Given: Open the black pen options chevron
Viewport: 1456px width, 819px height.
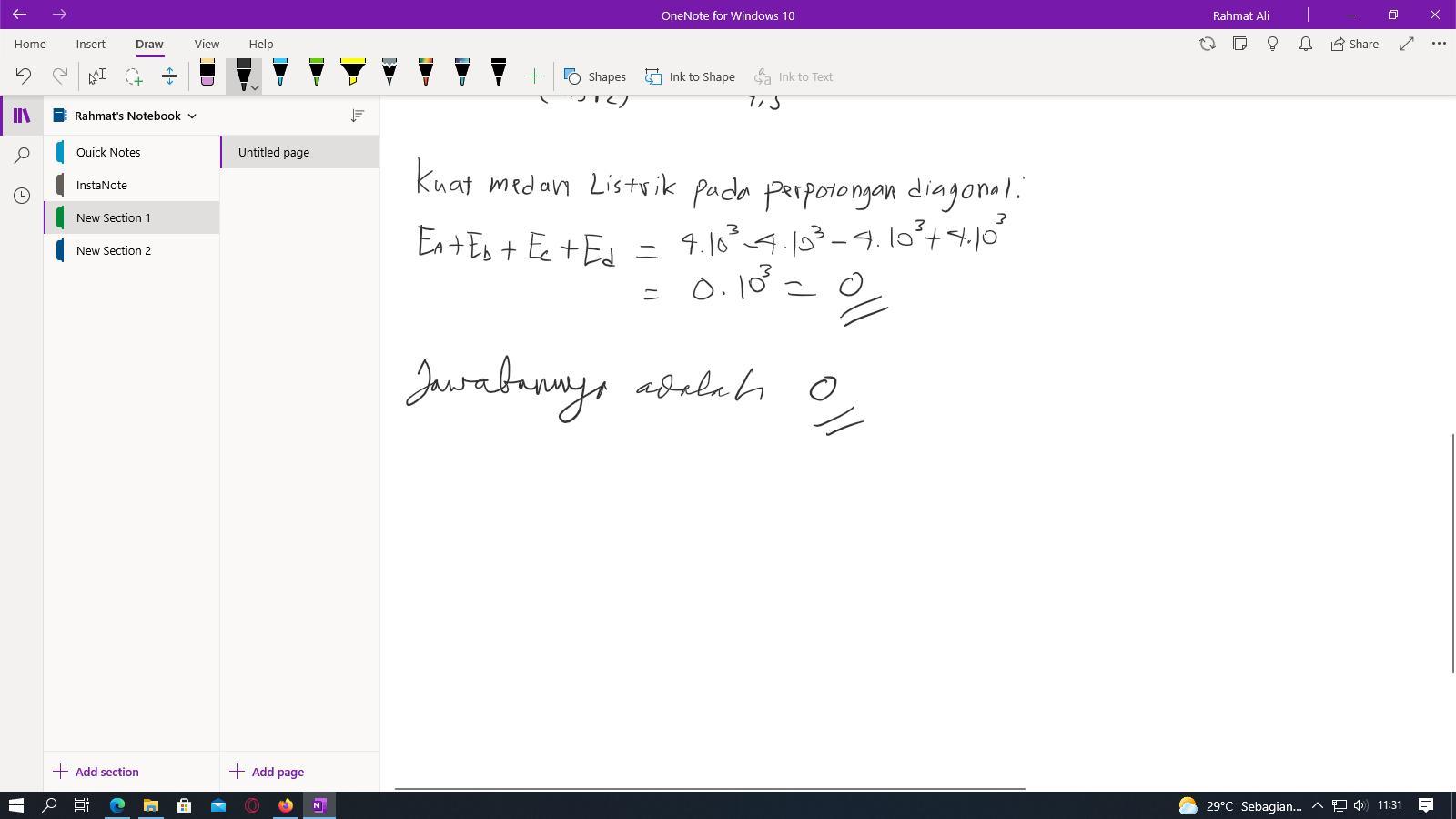Looking at the screenshot, I should (x=256, y=87).
